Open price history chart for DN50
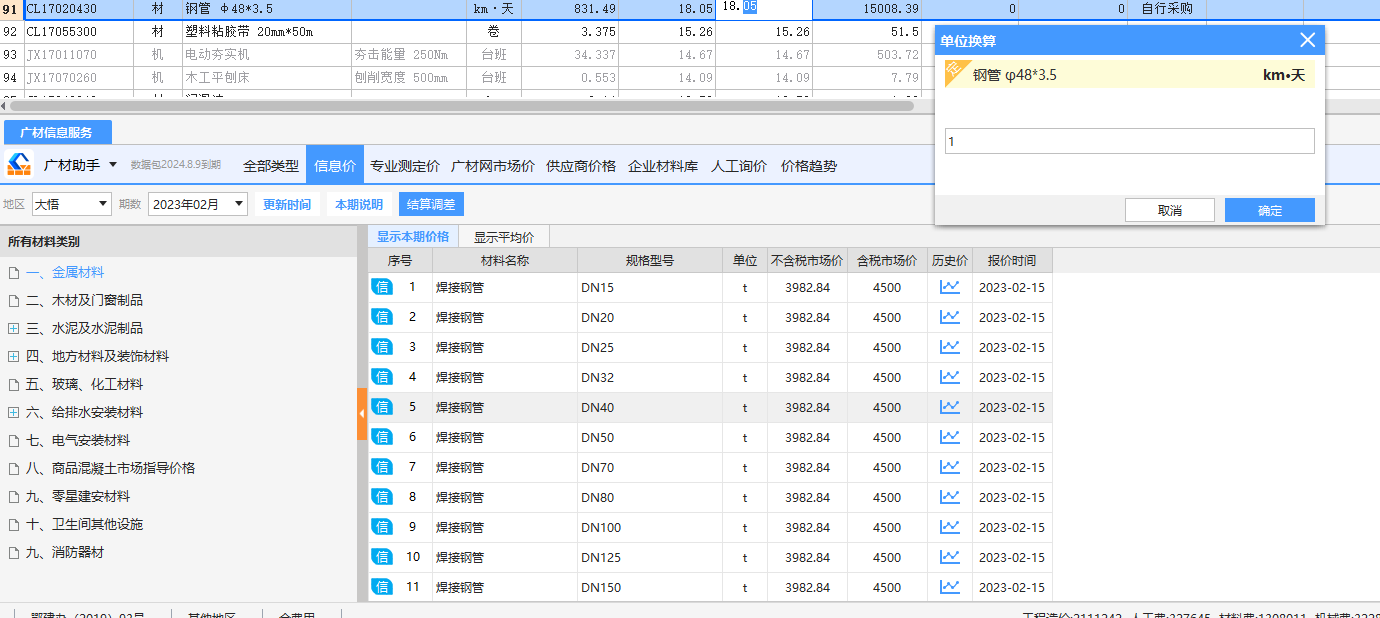Viewport: 1380px width, 618px height. (x=949, y=437)
